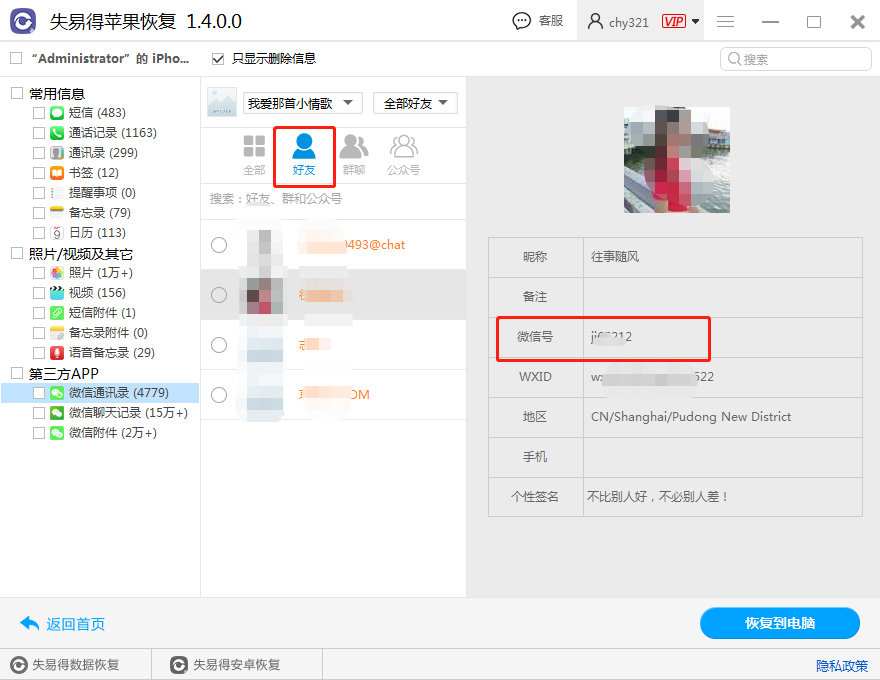Select 日历 (113) item
The image size is (880, 680).
pos(97,233)
